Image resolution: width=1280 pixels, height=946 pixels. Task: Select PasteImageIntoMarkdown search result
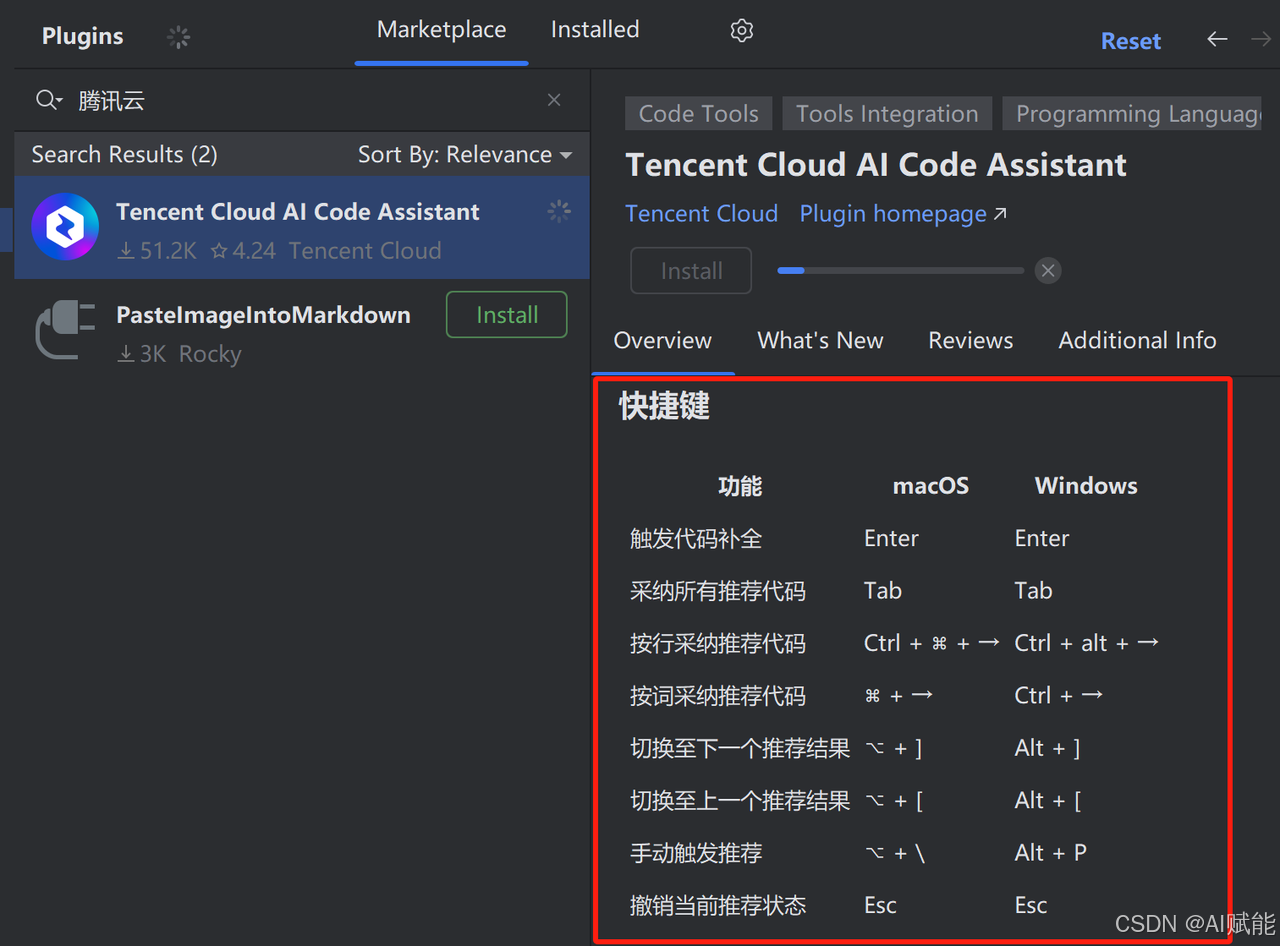pos(302,332)
